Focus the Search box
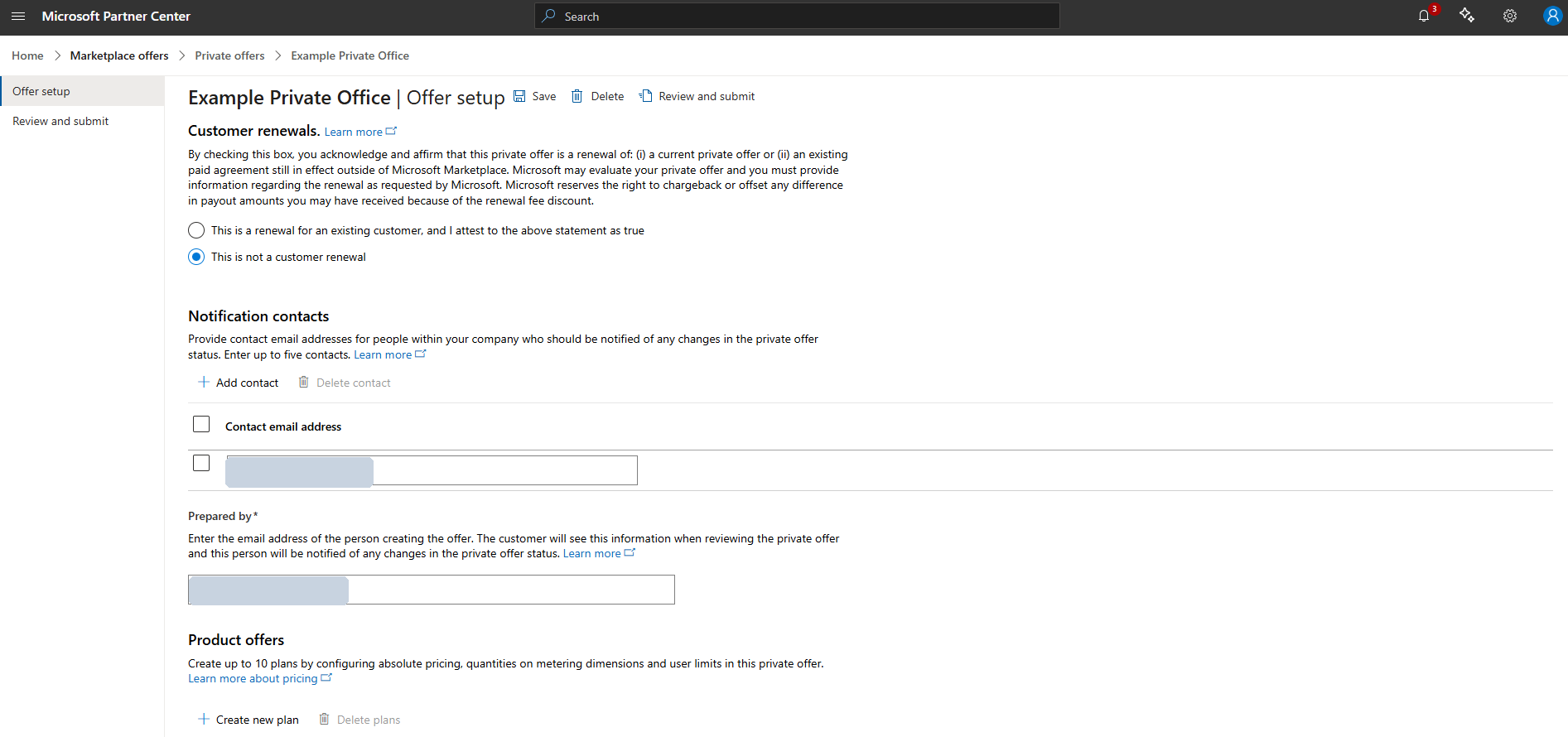The width and height of the screenshot is (1568, 737). pos(797,16)
